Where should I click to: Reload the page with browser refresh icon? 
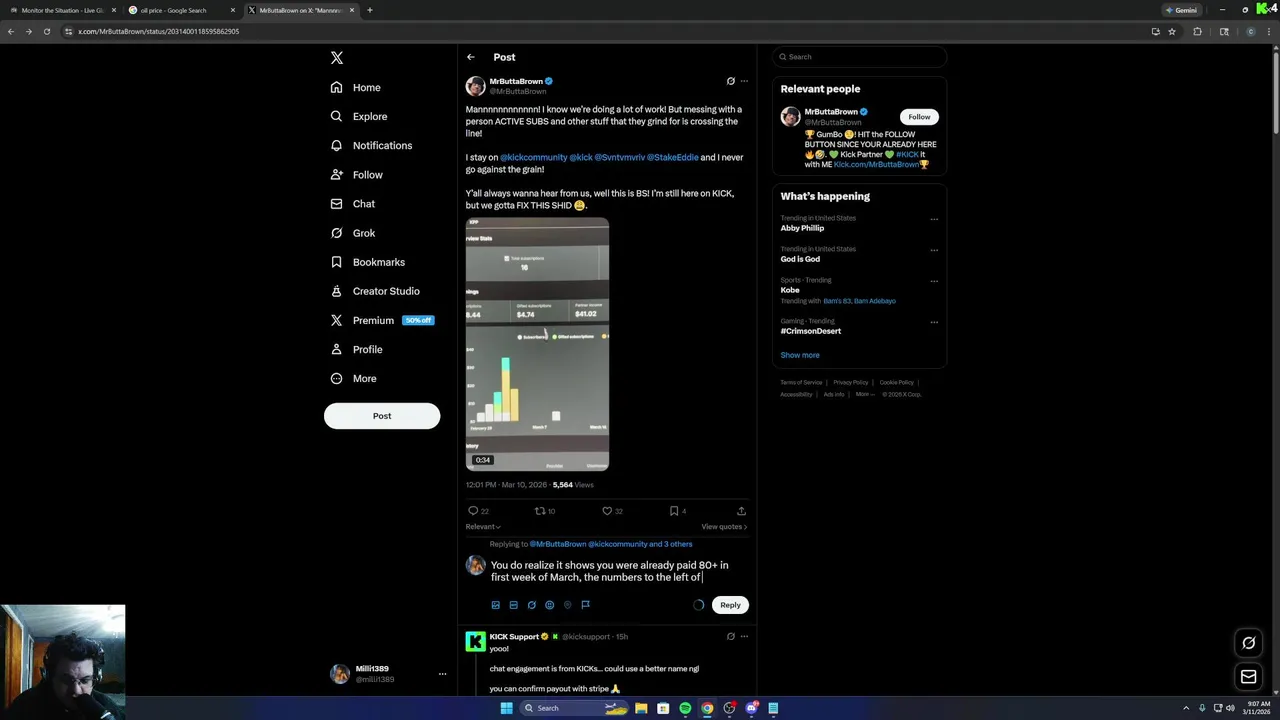pos(46,31)
